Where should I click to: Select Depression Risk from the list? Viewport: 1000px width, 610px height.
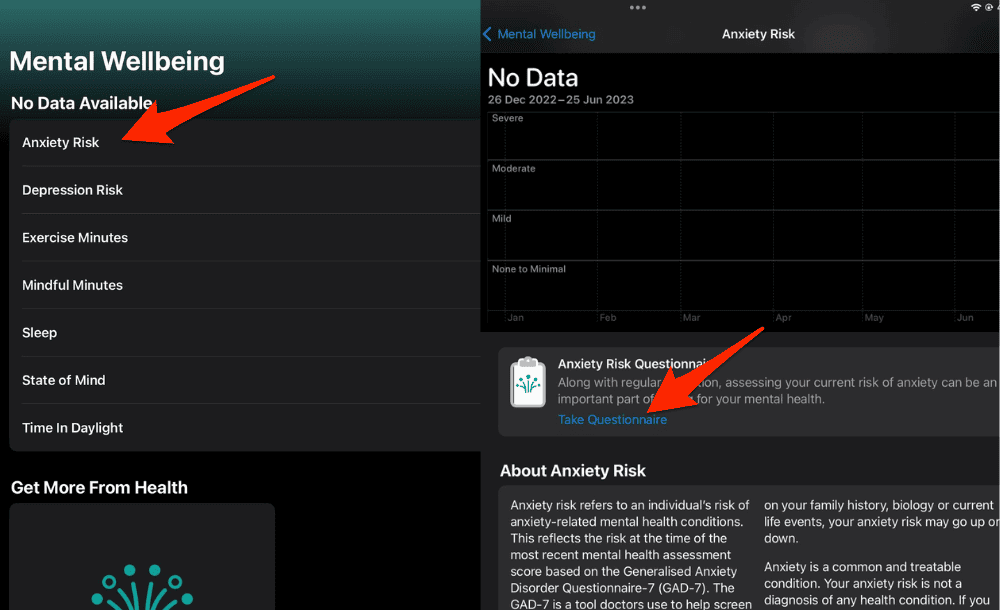(x=72, y=190)
